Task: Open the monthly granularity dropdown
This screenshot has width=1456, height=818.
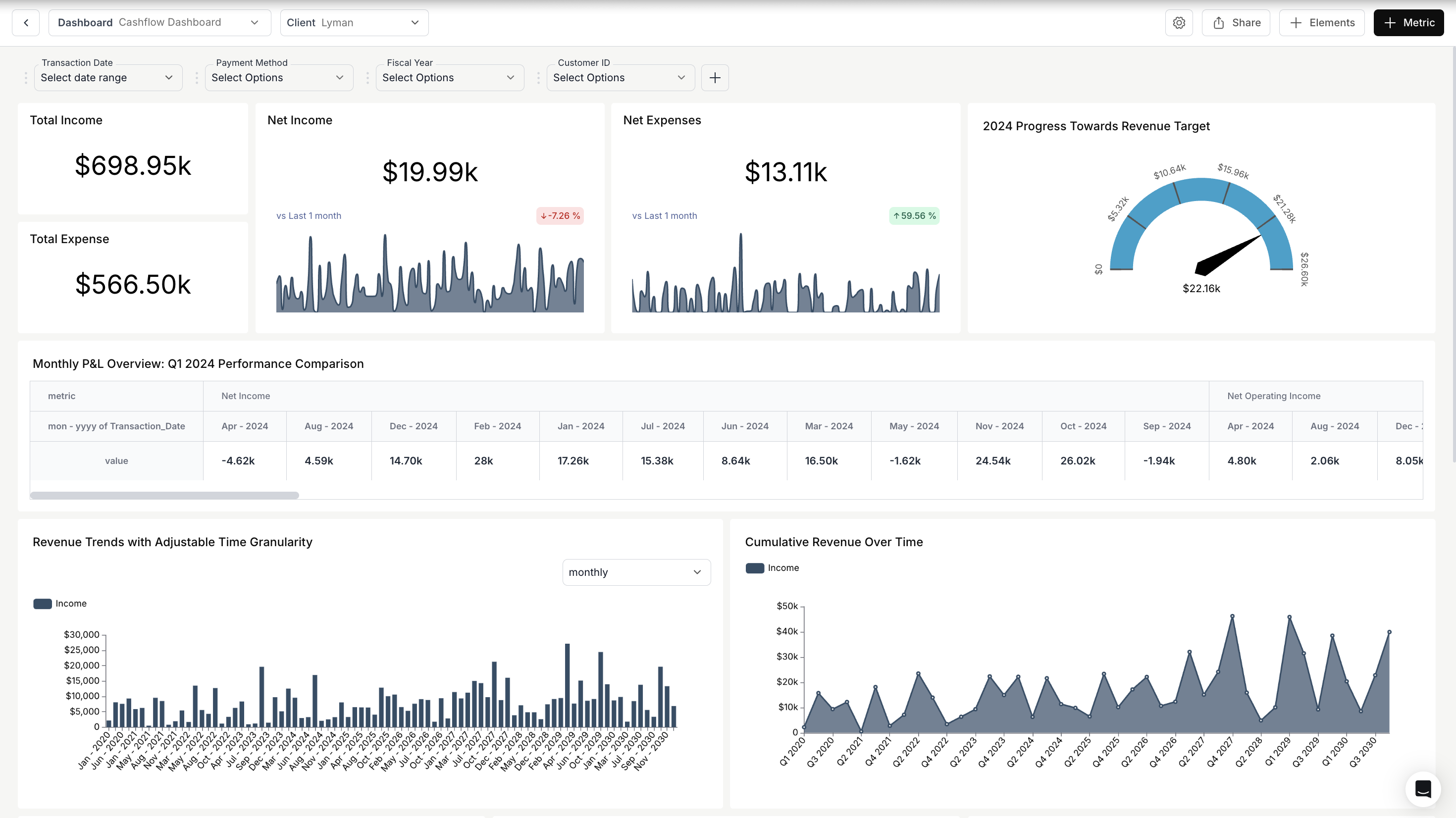Action: (636, 572)
